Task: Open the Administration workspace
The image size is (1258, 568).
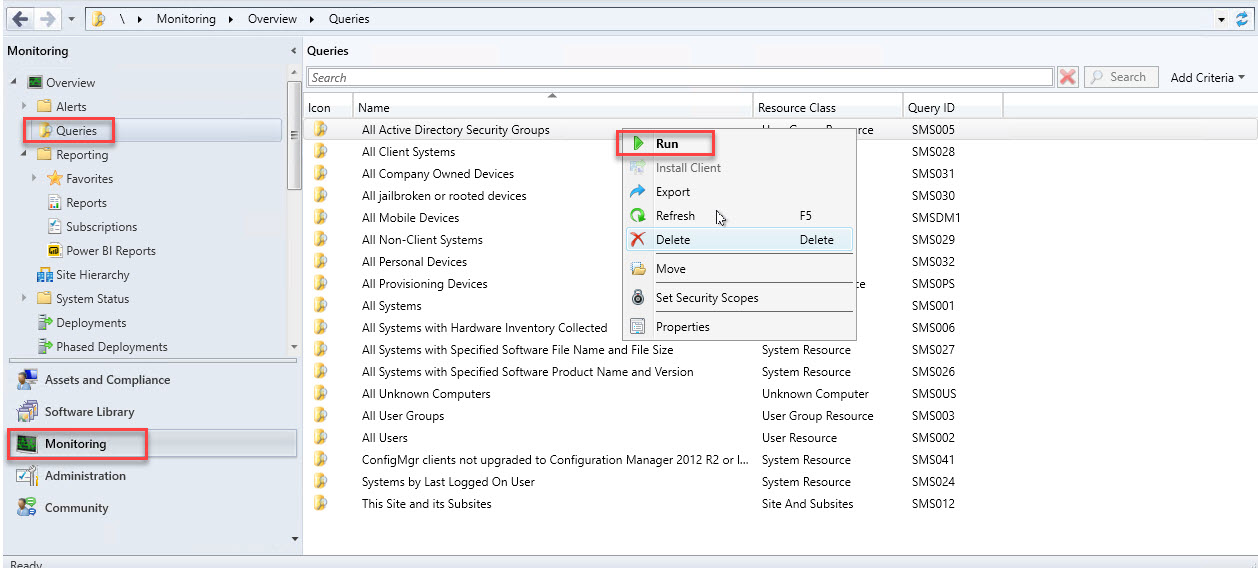Action: (x=85, y=476)
